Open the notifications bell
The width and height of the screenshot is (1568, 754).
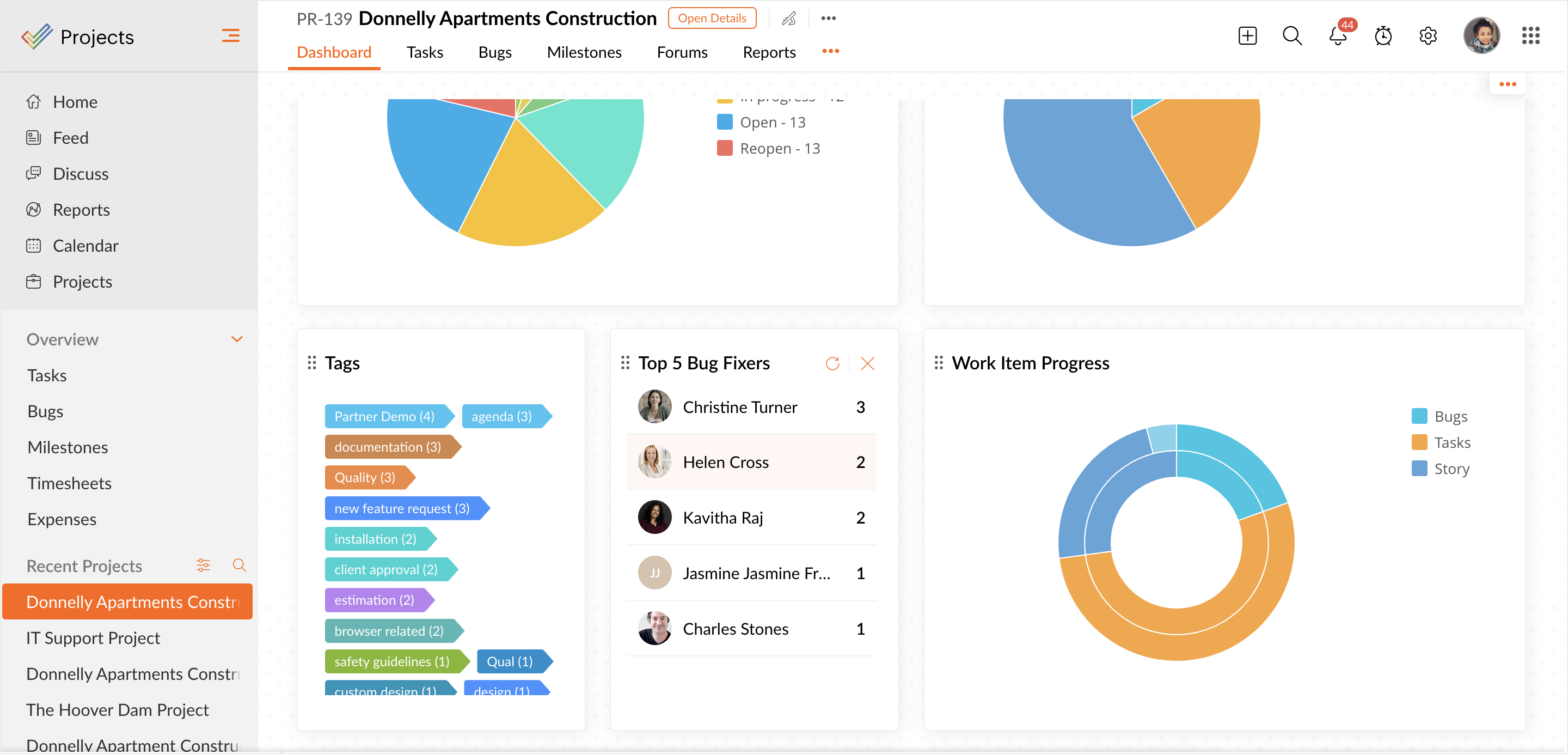point(1337,36)
